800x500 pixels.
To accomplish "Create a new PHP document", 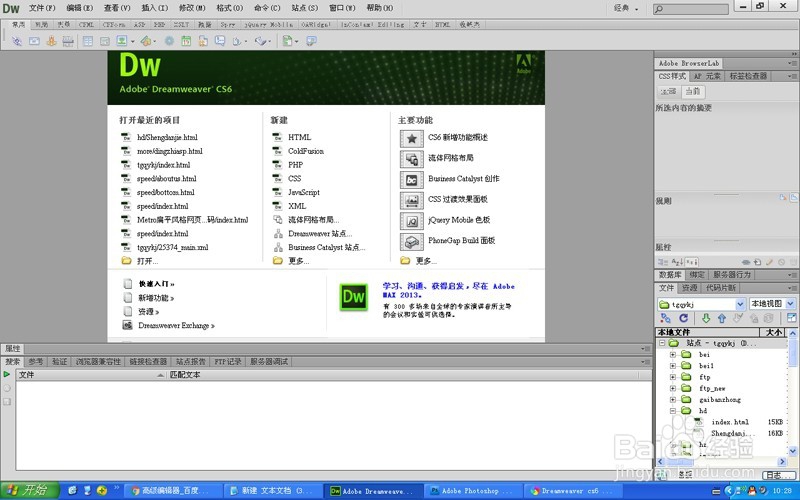I will (295, 165).
